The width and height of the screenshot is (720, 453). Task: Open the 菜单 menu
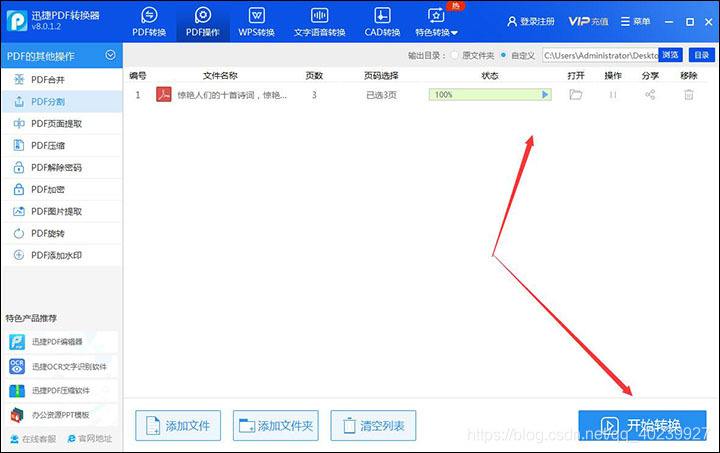[636, 22]
